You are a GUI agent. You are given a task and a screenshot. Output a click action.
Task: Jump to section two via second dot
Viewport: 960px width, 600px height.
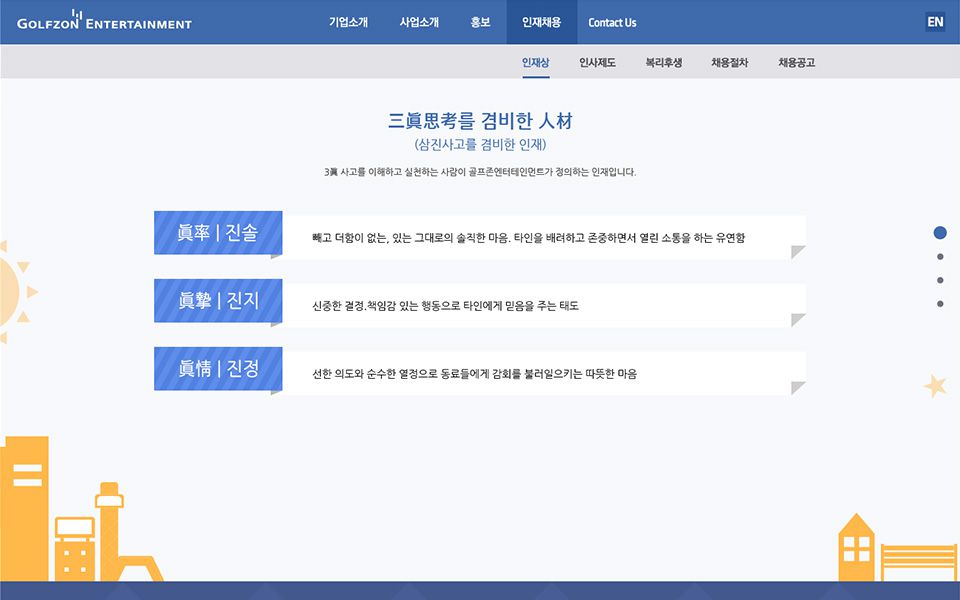click(x=940, y=257)
